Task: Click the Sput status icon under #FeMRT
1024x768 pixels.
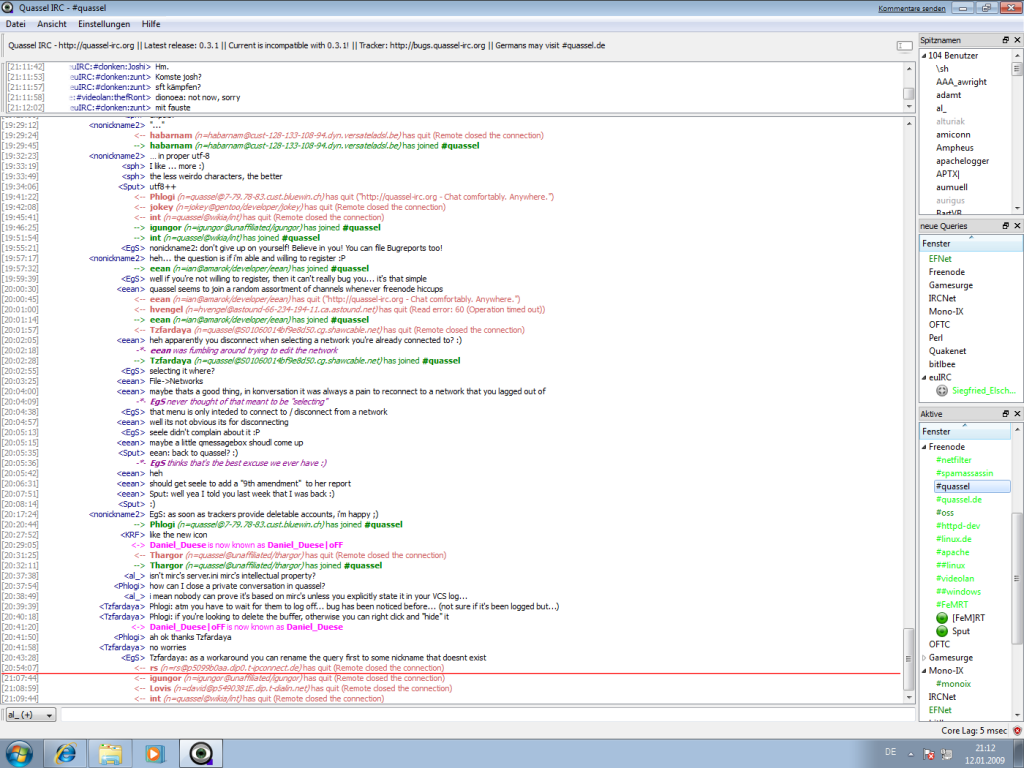Action: tap(941, 631)
